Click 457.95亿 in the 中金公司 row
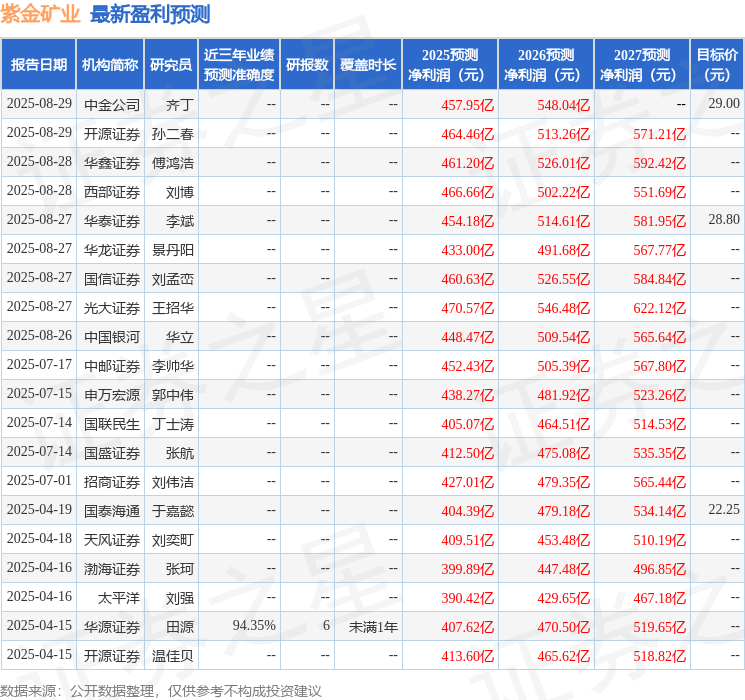Image resolution: width=745 pixels, height=700 pixels. [468, 105]
